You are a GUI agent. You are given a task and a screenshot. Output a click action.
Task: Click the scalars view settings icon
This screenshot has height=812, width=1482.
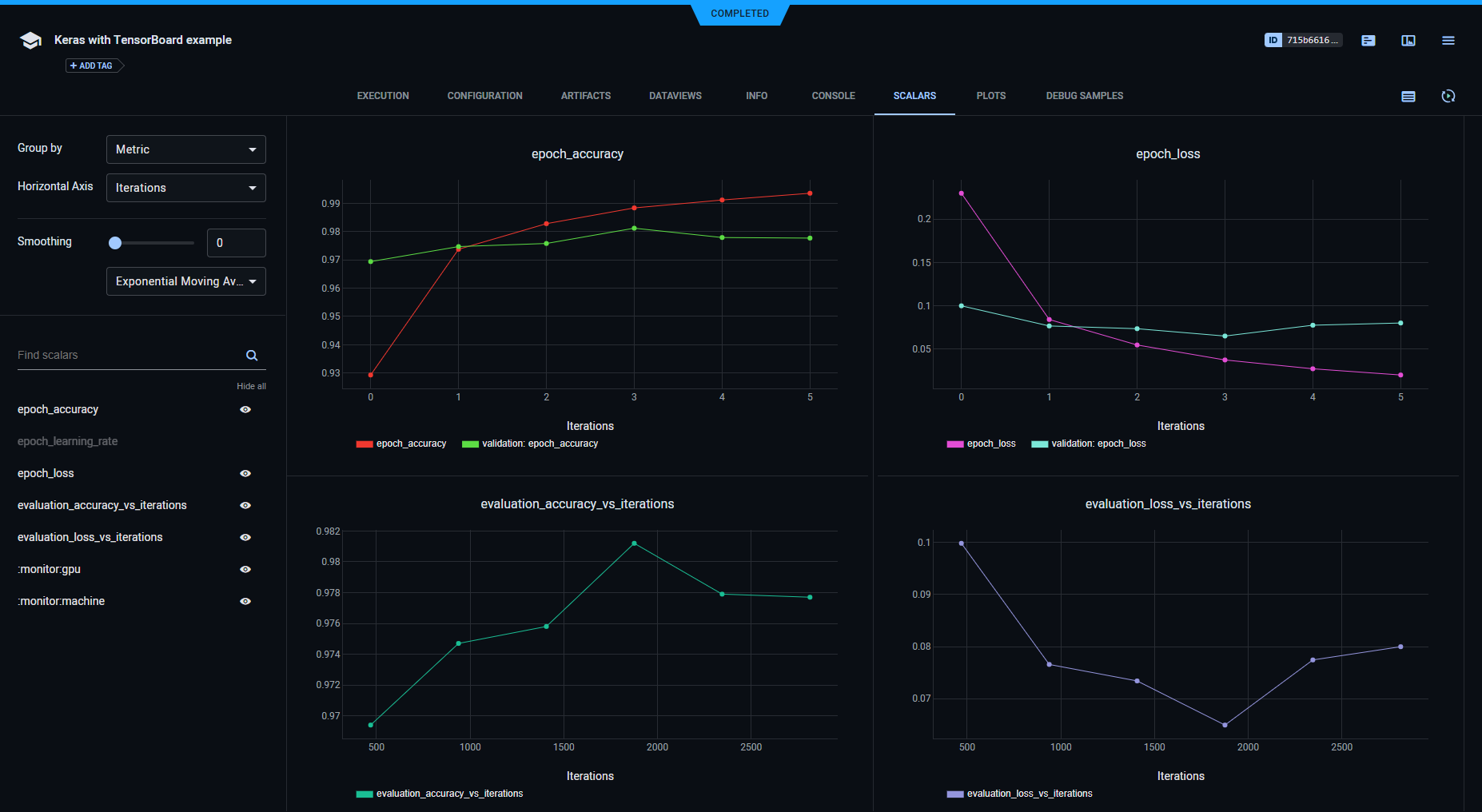(1408, 97)
